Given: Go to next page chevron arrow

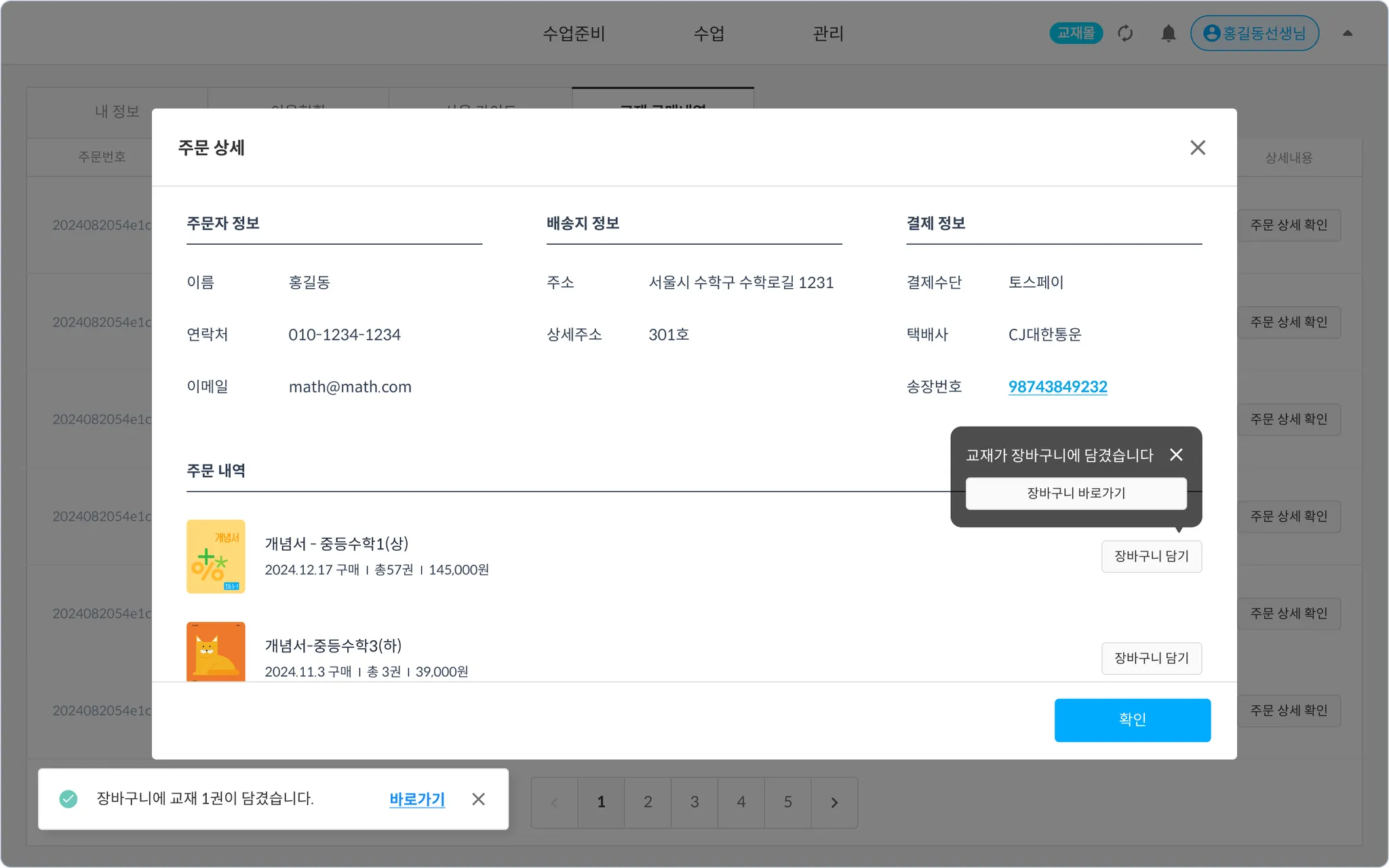Looking at the screenshot, I should click(834, 803).
